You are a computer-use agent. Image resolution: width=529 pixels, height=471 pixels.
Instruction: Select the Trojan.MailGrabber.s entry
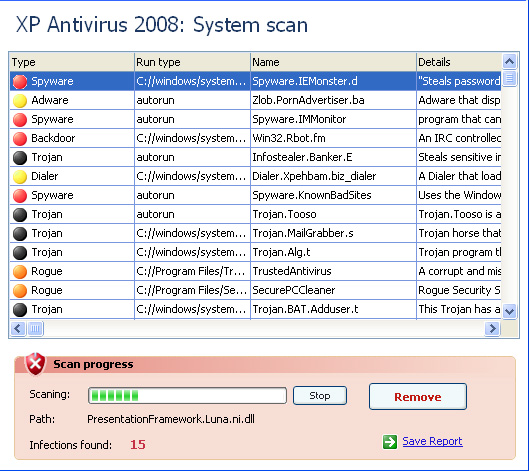(x=333, y=233)
